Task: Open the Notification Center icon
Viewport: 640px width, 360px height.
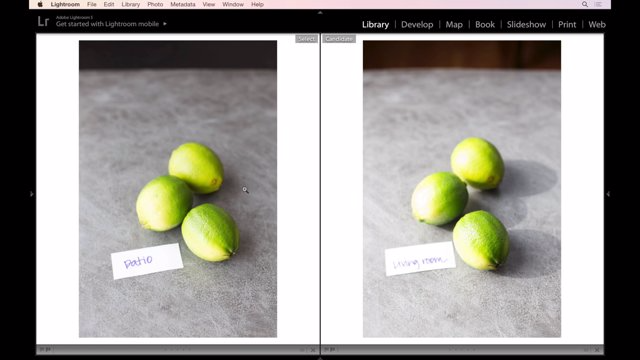Action: [x=598, y=4]
